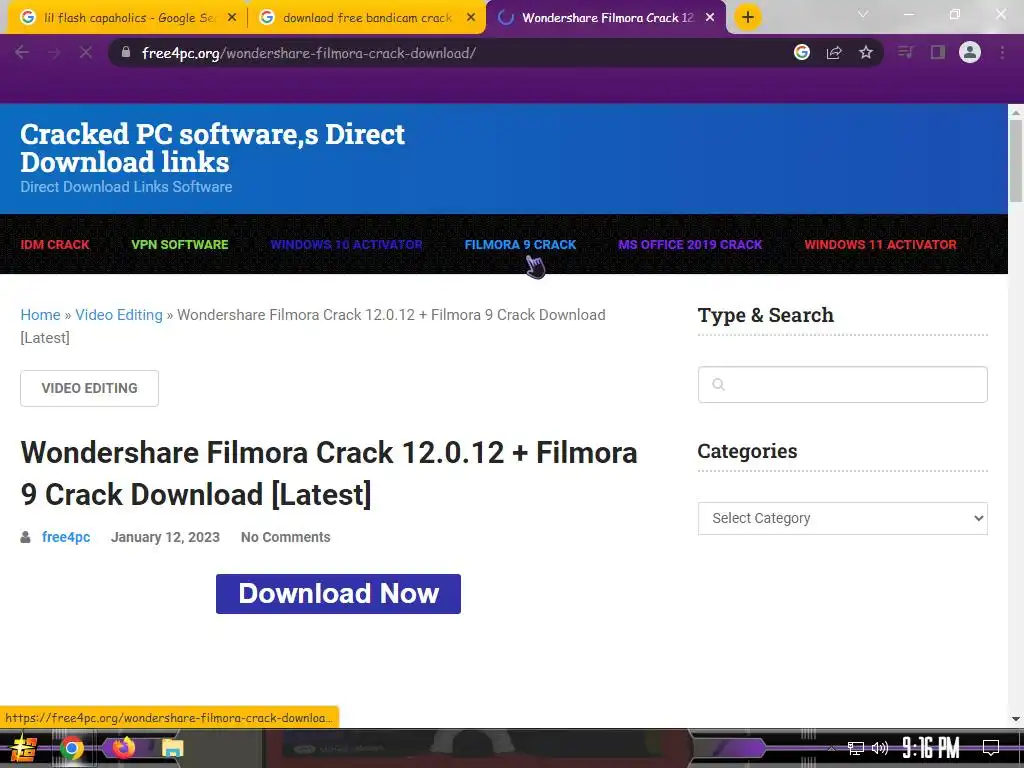Switch to 'download free bandicam crack' tab
Image resolution: width=1024 pixels, height=768 pixels.
click(367, 18)
